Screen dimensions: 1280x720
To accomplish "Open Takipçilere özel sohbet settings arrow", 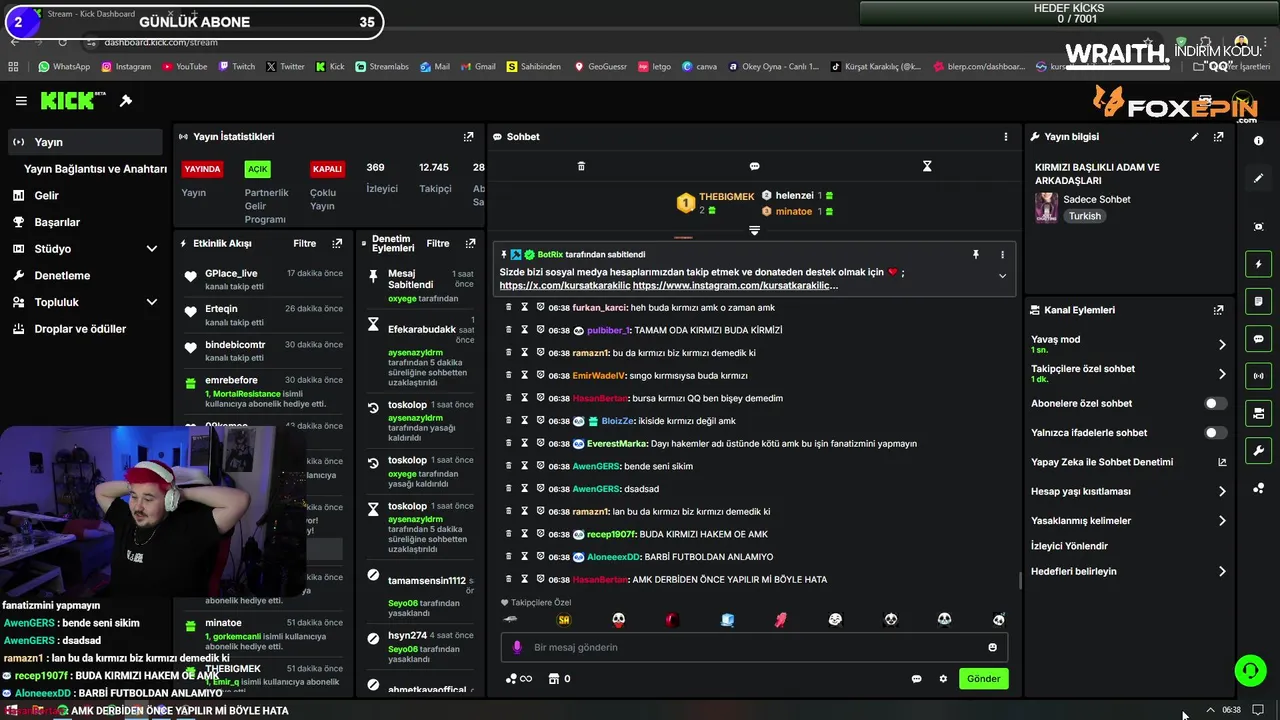I will (x=1222, y=374).
